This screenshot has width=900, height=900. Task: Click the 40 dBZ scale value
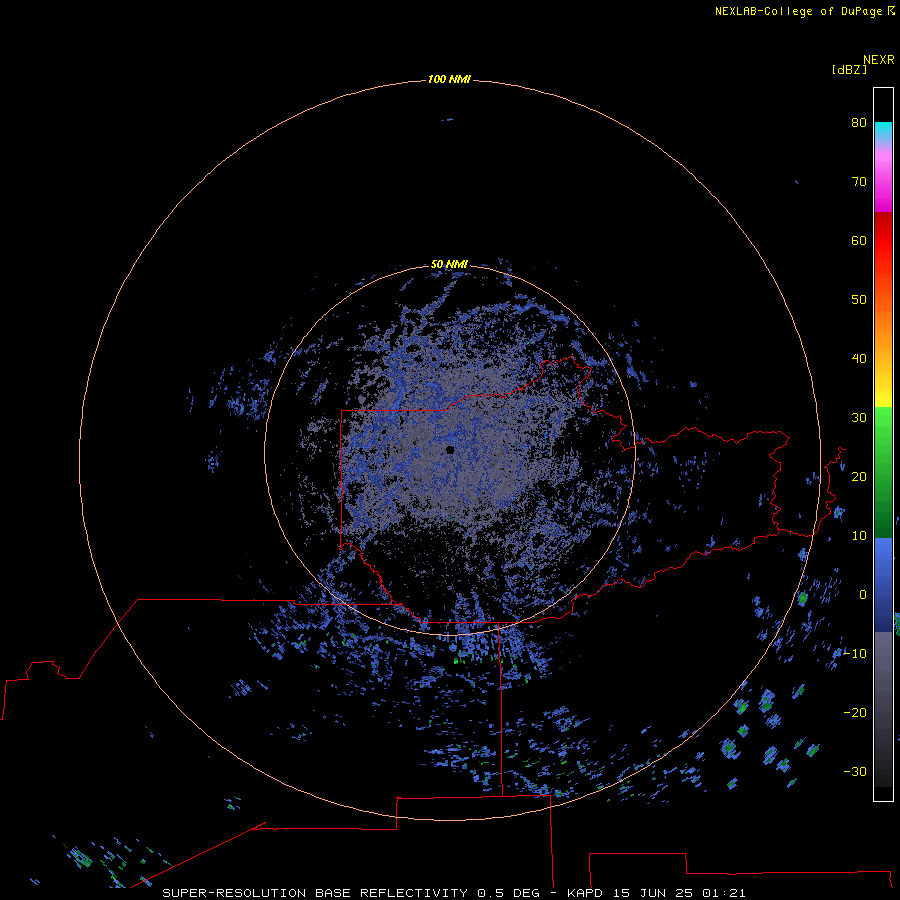(x=859, y=359)
